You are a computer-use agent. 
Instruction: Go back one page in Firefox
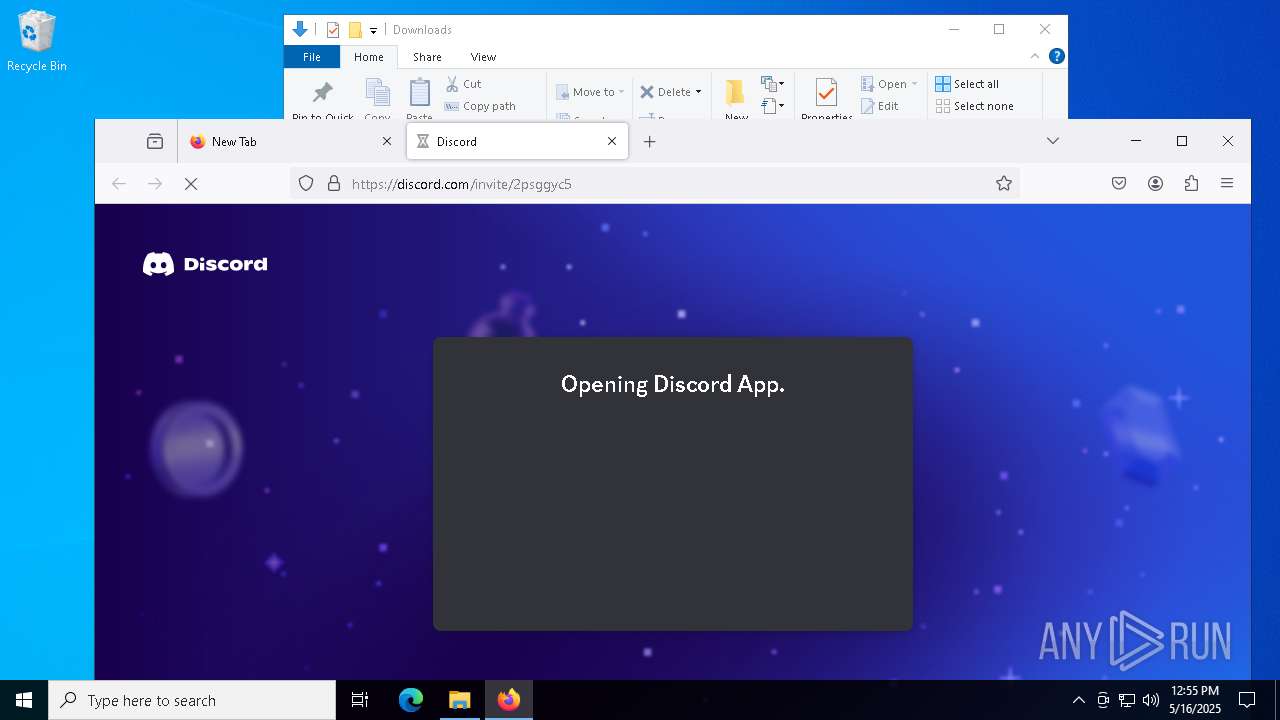coord(119,183)
